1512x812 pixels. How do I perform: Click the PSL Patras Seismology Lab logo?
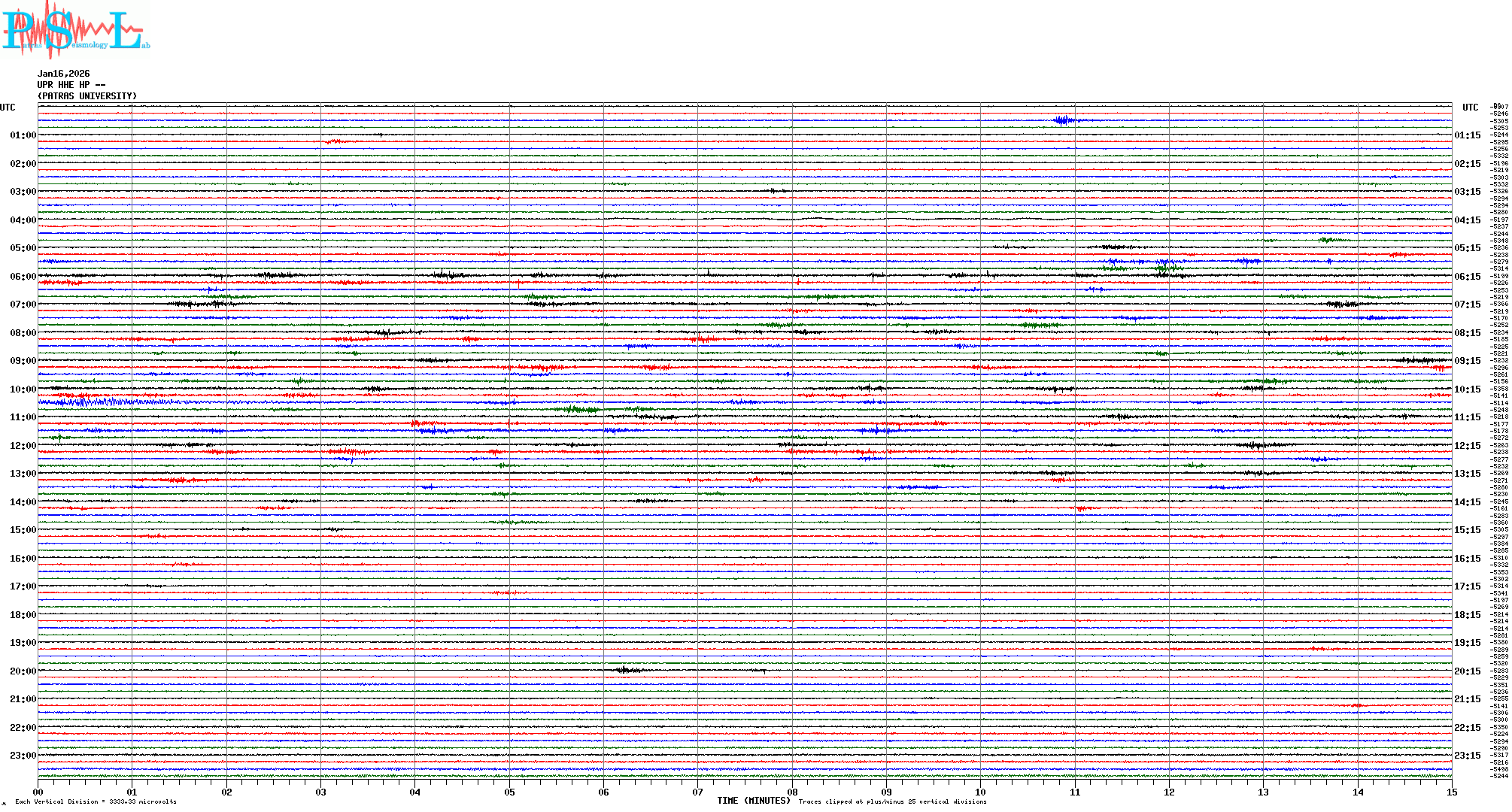(75, 30)
